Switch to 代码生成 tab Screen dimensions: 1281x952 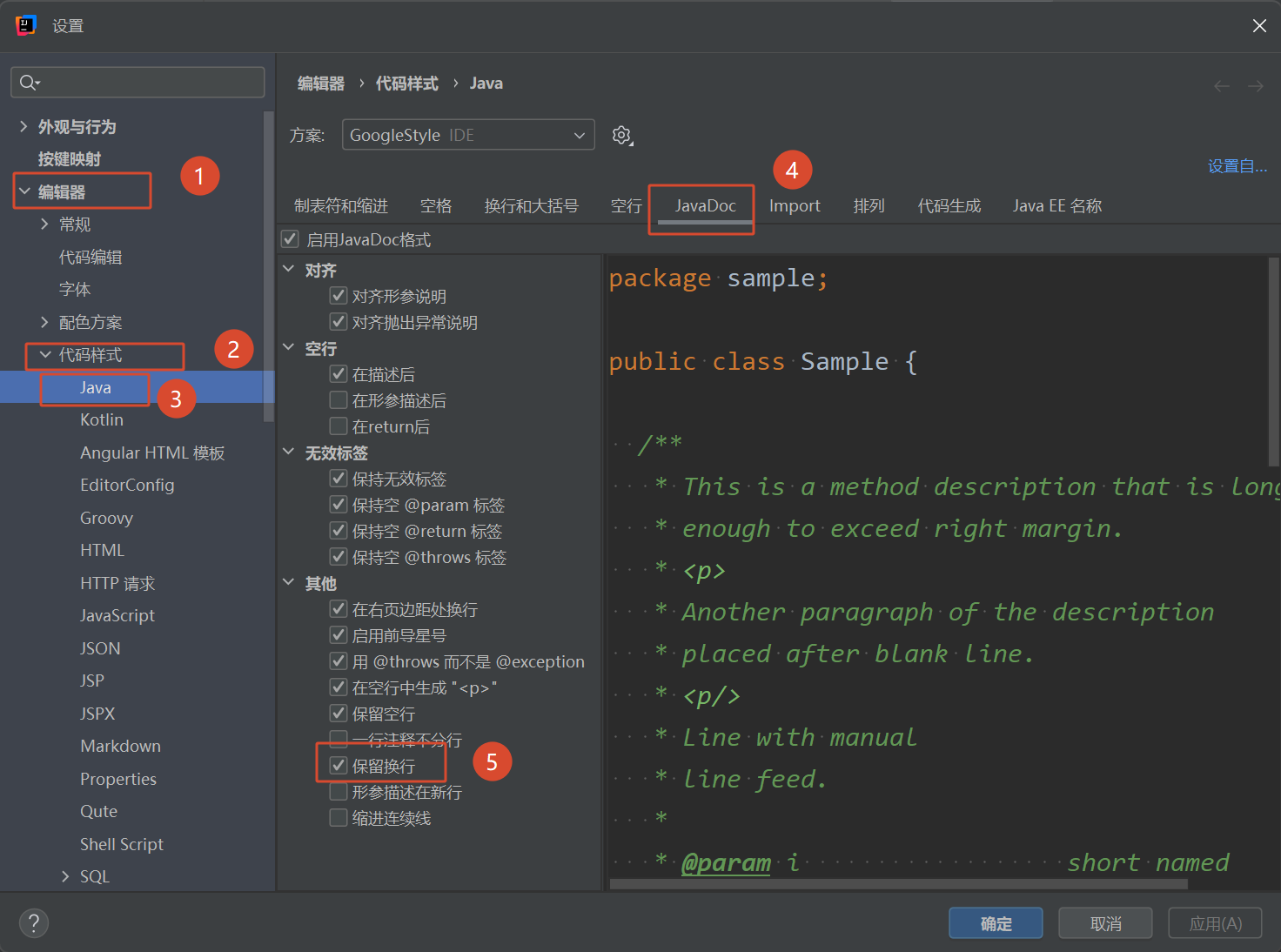(949, 206)
